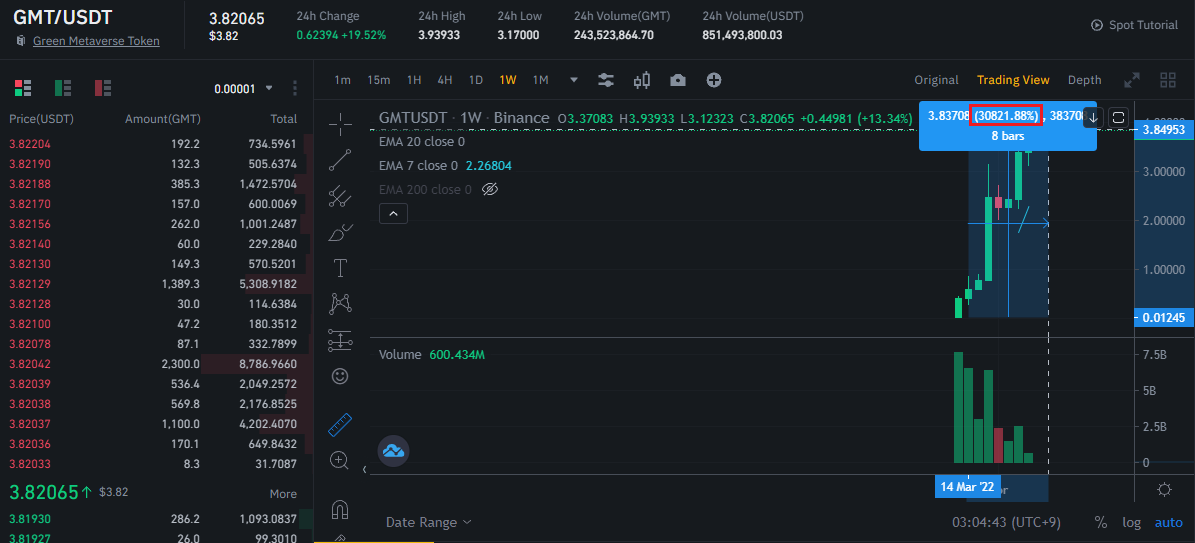The image size is (1195, 543).
Task: Open order book more-options dots
Action: coord(295,88)
